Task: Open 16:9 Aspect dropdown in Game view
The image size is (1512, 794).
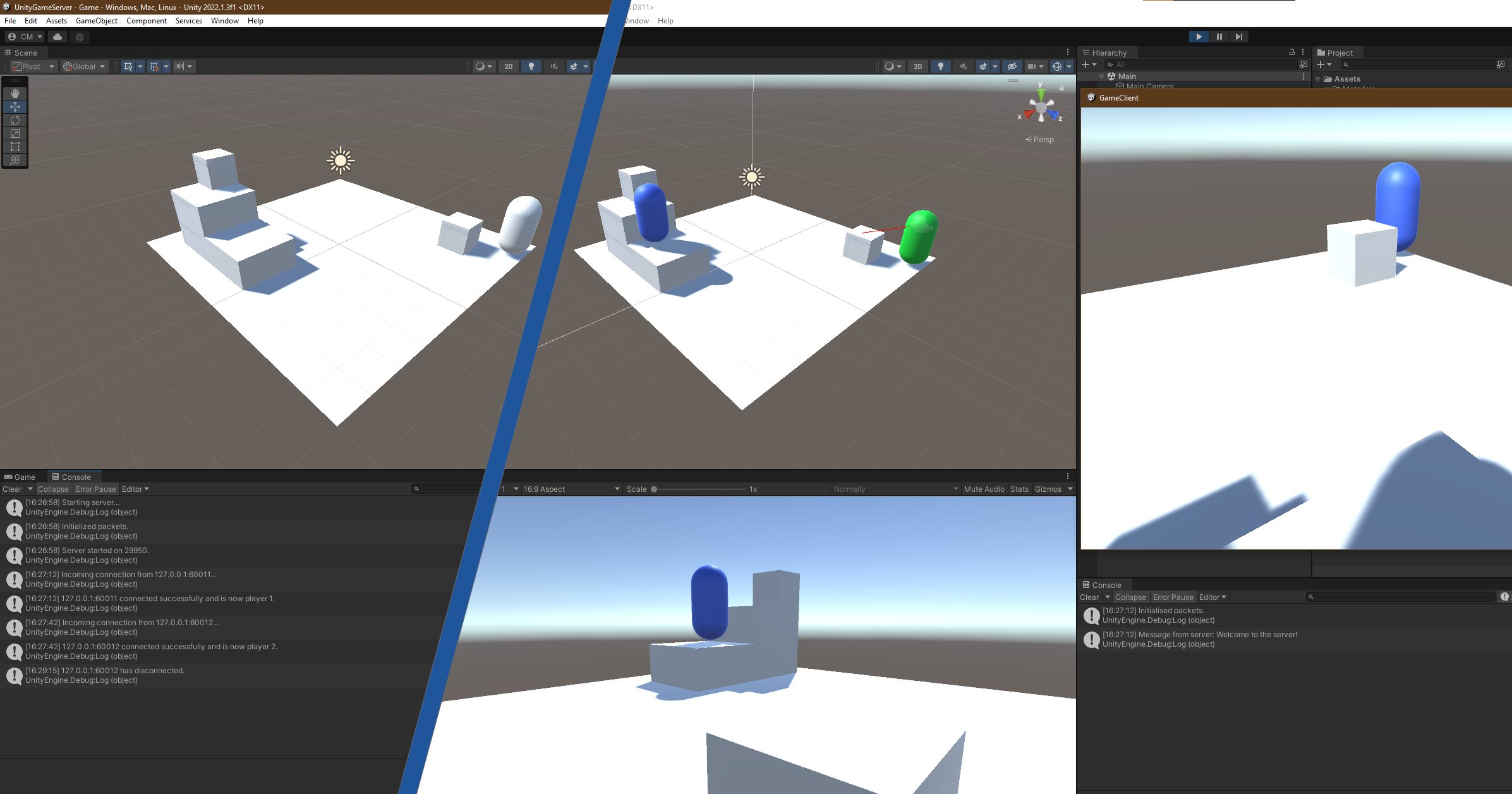Action: (572, 489)
